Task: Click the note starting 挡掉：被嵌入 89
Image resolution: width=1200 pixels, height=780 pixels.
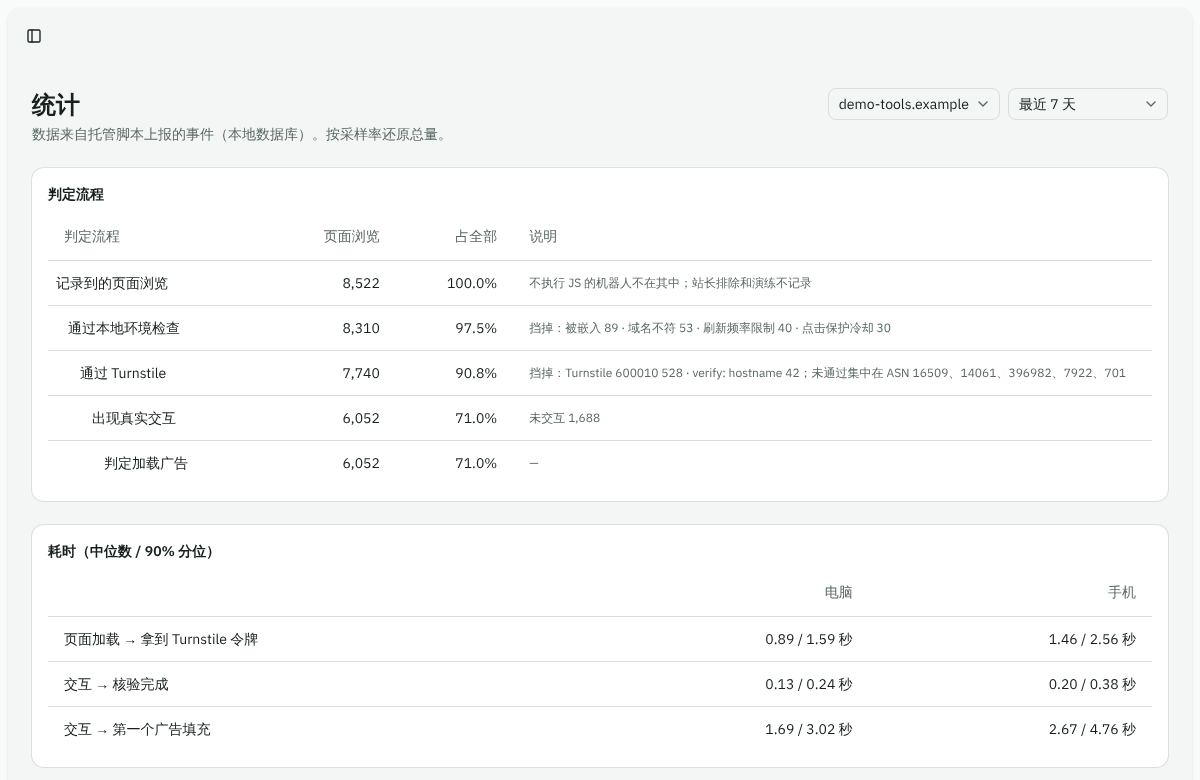Action: click(x=710, y=328)
